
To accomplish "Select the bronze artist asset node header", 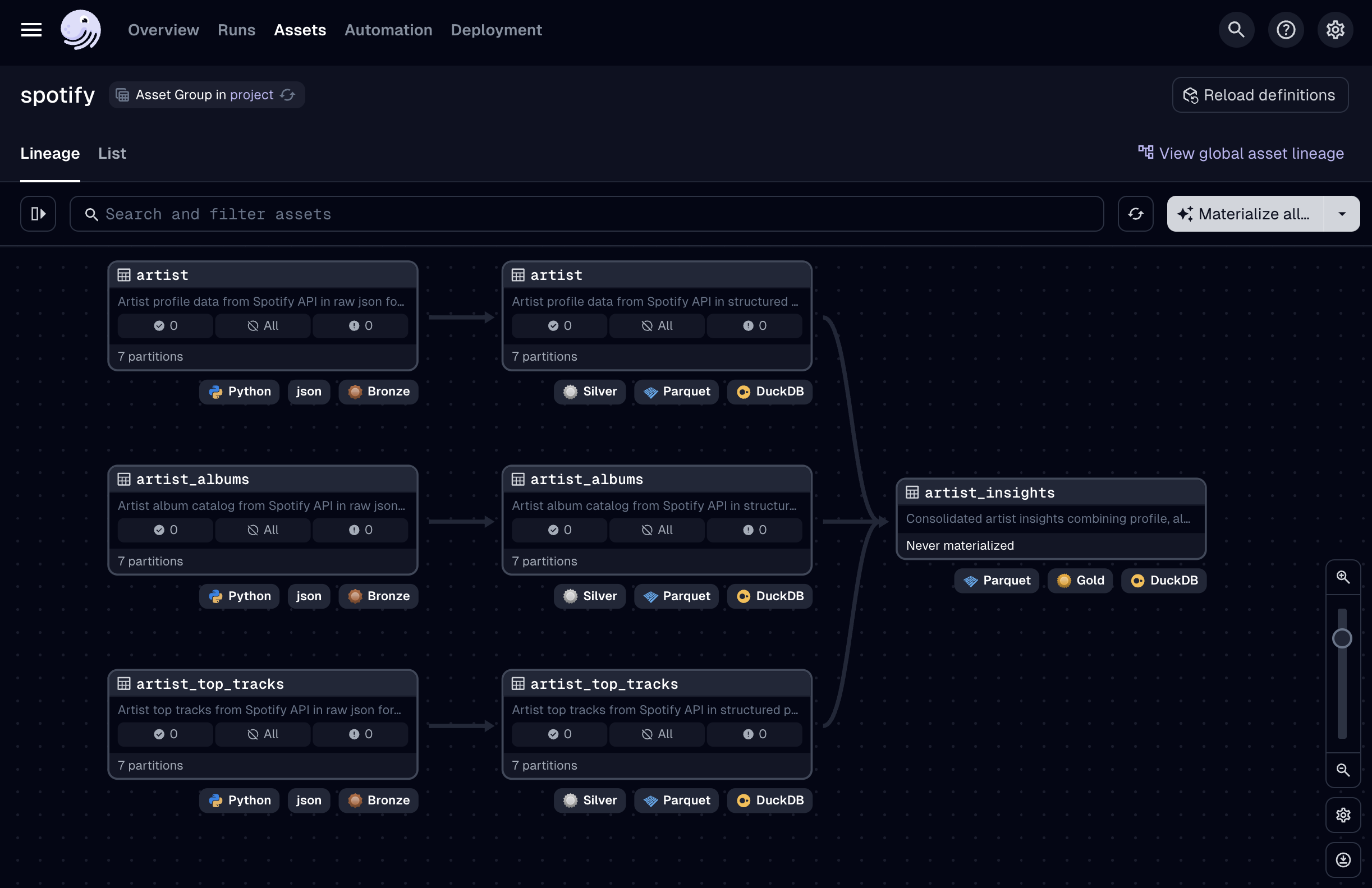I will (262, 275).
